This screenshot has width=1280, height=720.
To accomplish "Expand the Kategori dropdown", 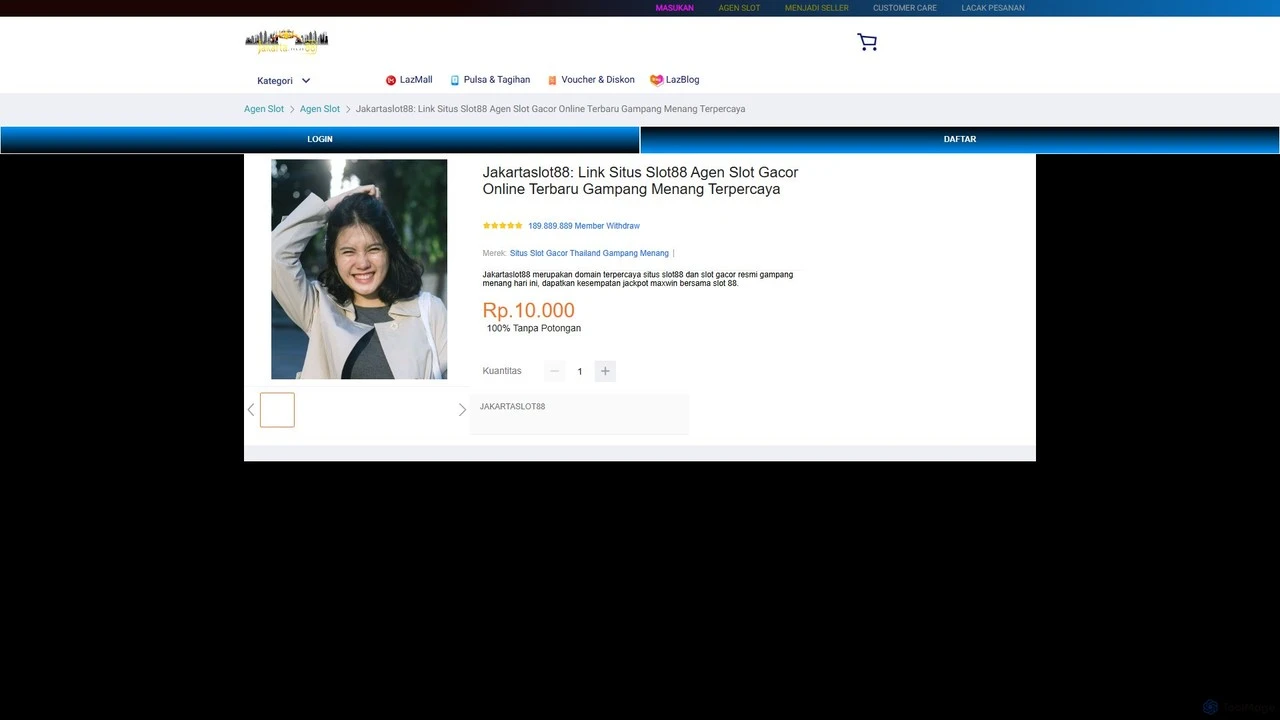I will 284,81.
